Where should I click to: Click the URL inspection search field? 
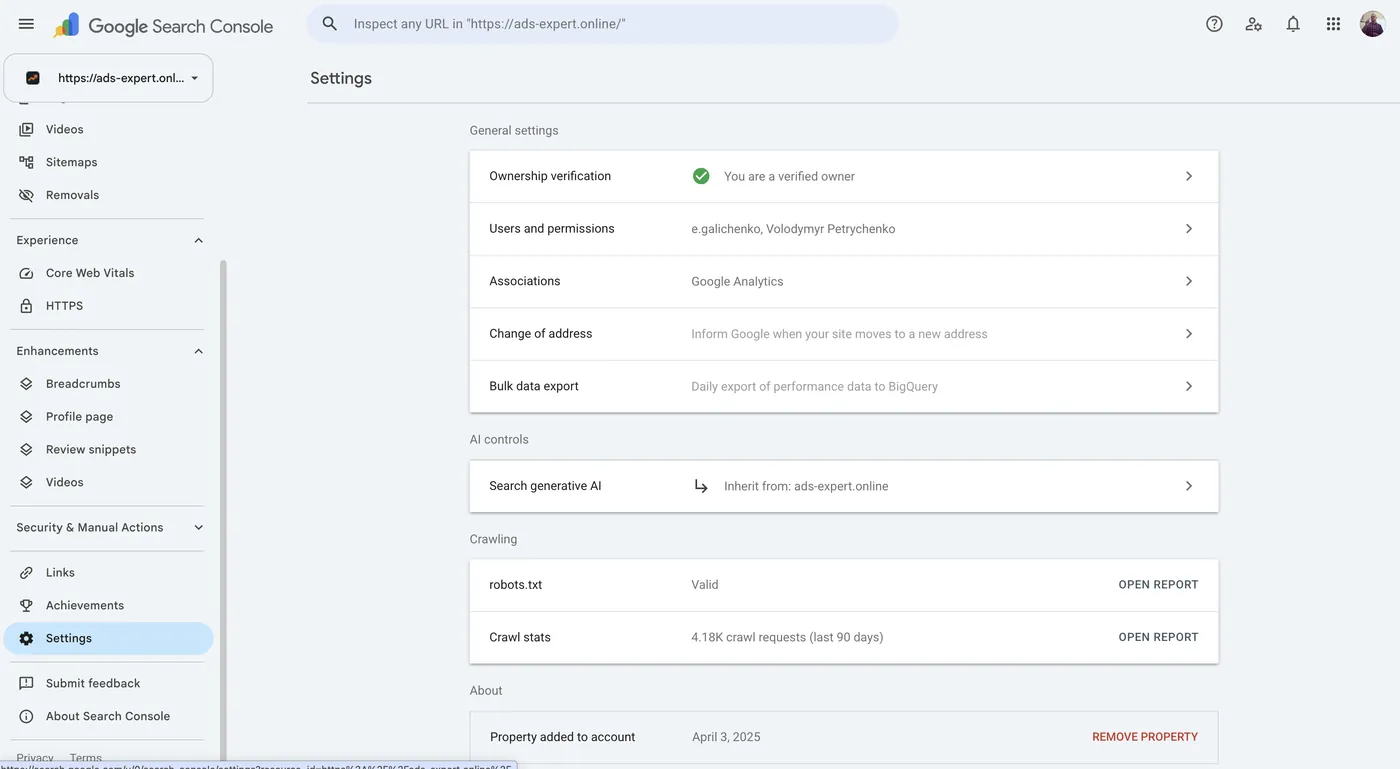coord(602,24)
